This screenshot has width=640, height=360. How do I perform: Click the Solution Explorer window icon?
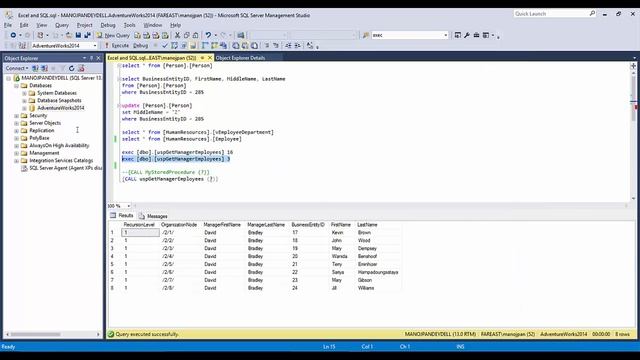click(457, 36)
